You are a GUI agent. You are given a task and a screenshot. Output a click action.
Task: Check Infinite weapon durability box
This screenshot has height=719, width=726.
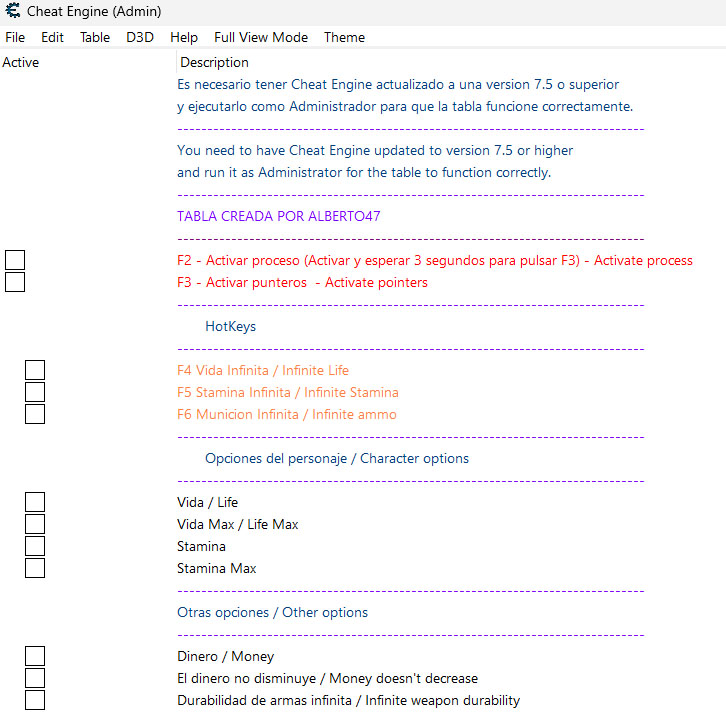click(35, 700)
